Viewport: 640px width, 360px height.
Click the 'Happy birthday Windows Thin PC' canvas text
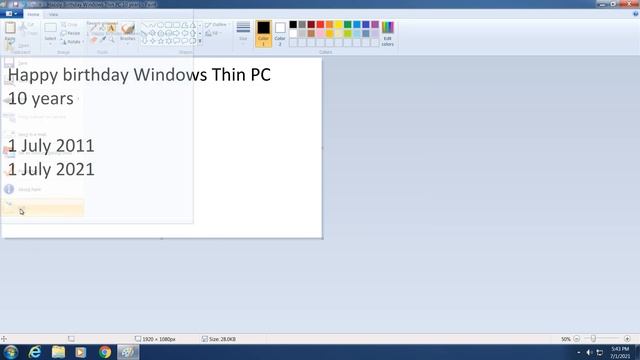point(139,75)
